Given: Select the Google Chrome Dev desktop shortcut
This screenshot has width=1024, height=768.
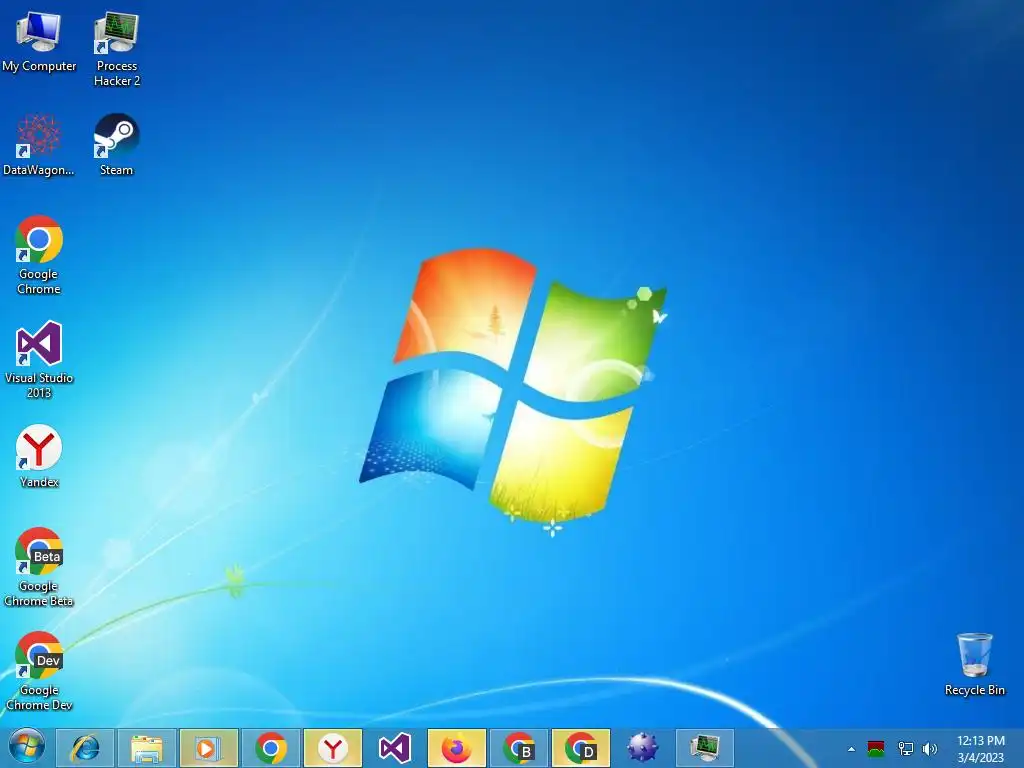Looking at the screenshot, I should (x=39, y=671).
